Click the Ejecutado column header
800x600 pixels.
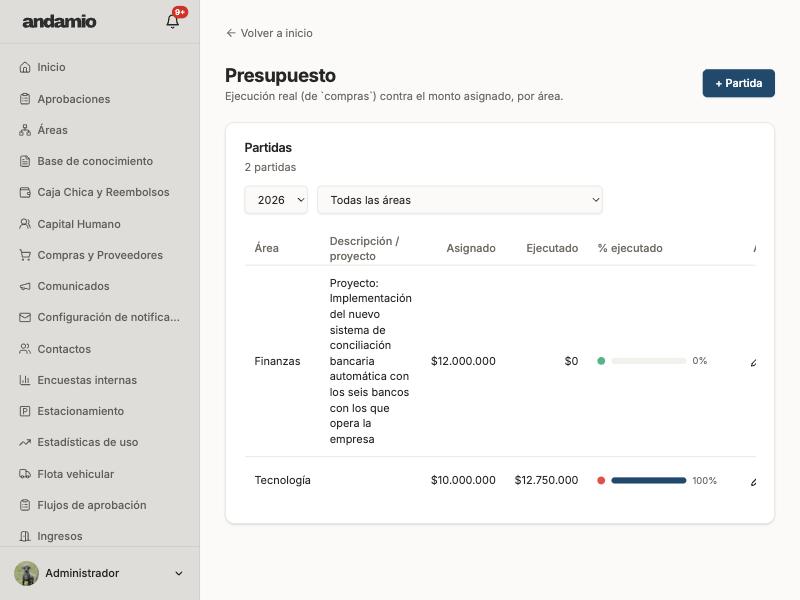point(552,248)
